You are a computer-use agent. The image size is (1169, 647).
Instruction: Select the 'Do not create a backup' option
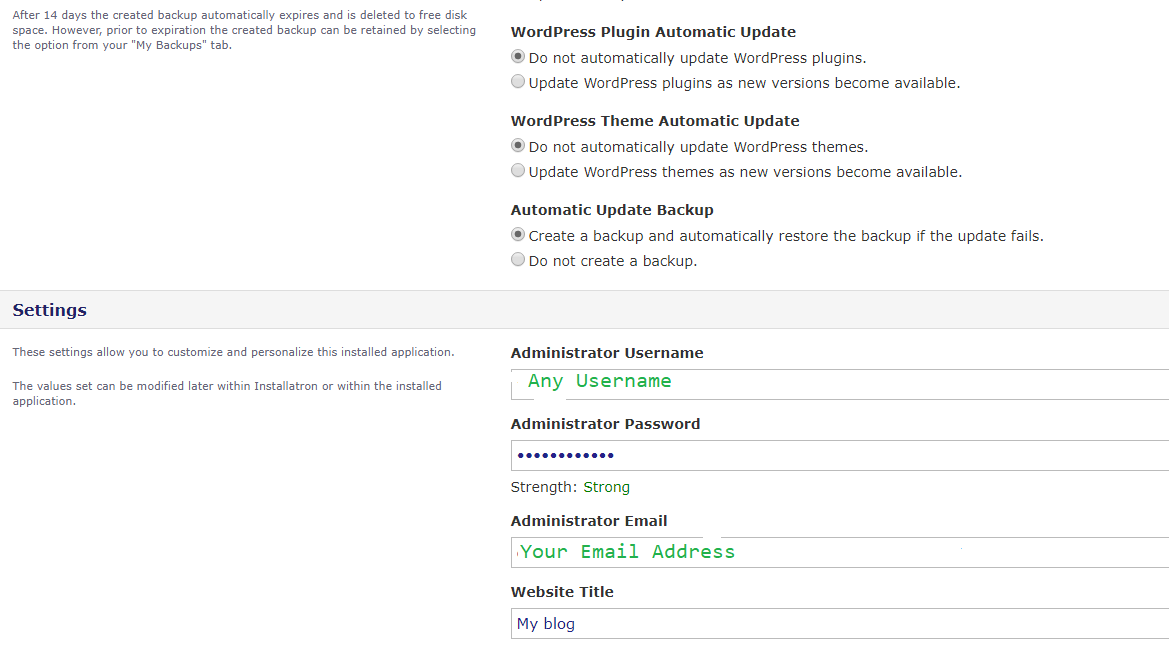point(518,261)
